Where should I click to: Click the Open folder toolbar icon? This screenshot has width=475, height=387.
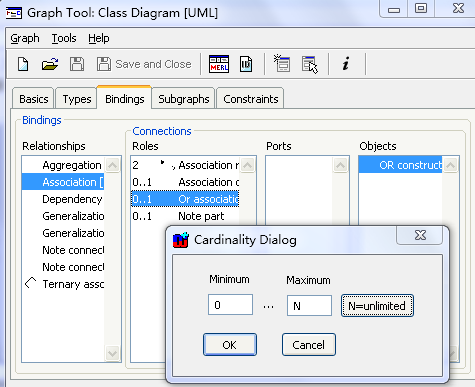coord(50,64)
